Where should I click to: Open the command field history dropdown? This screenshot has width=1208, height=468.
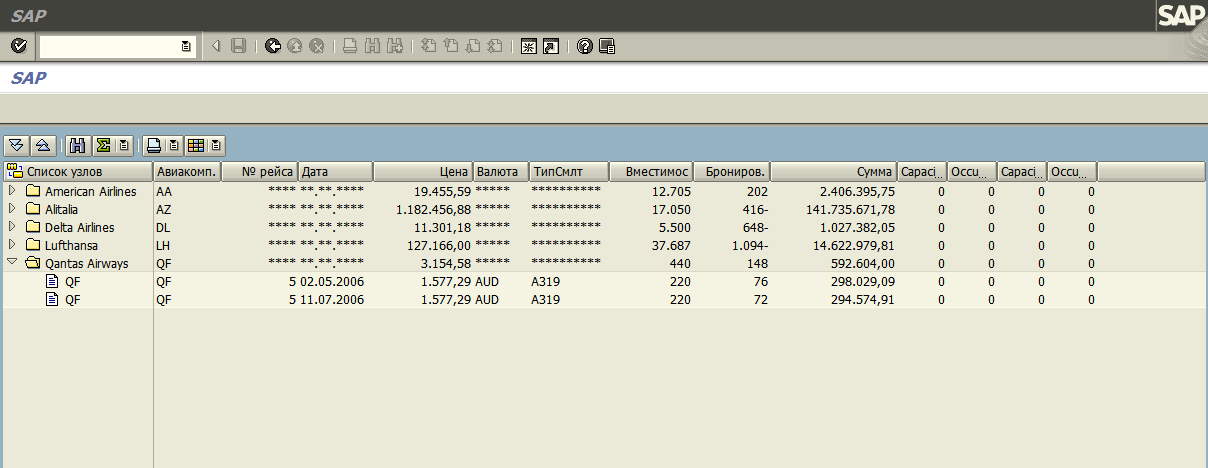click(186, 46)
